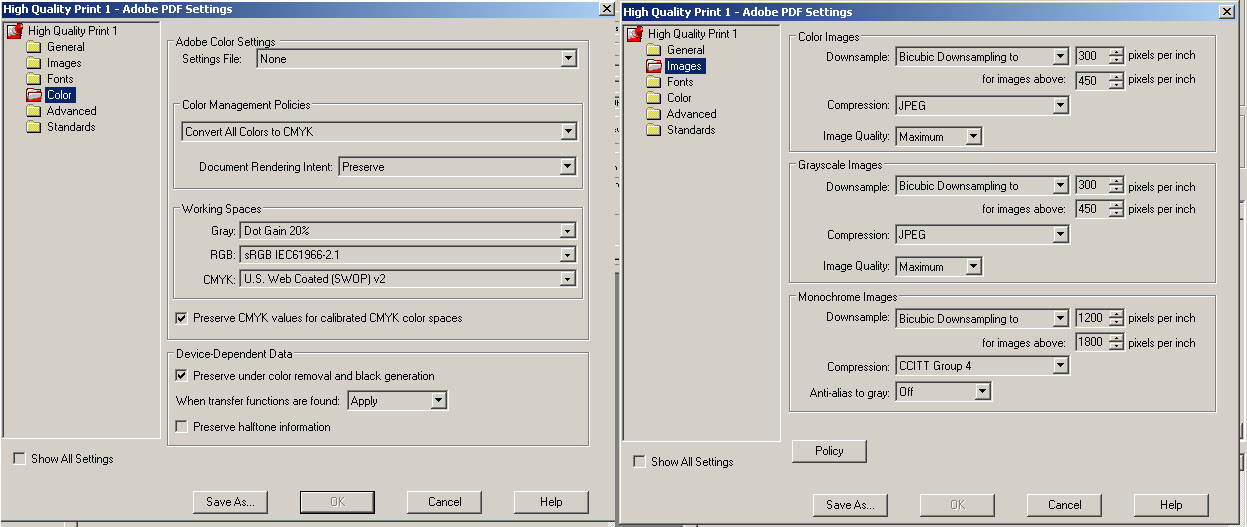The height and width of the screenshot is (527, 1247).
Task: Click Advanced folder icon in right window
Action: (653, 114)
